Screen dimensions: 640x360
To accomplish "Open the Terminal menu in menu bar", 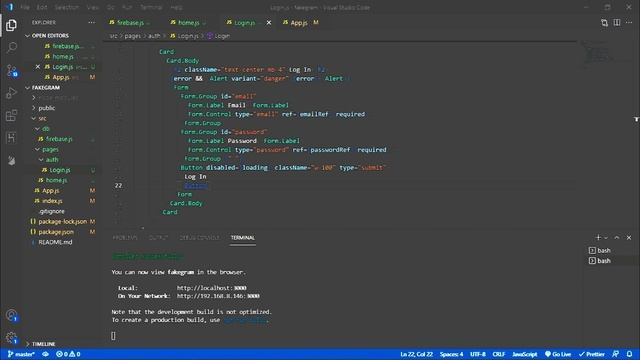I will point(151,7).
